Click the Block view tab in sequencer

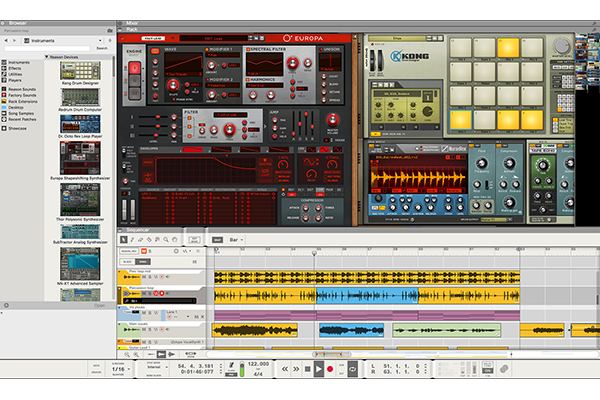pyautogui.click(x=127, y=262)
